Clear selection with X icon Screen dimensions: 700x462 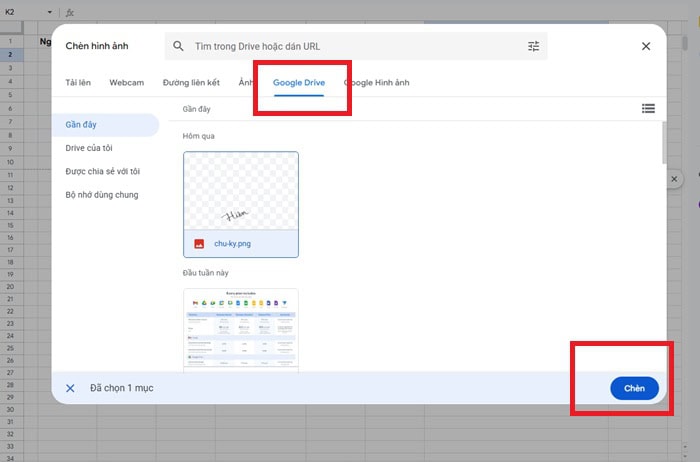click(x=70, y=388)
